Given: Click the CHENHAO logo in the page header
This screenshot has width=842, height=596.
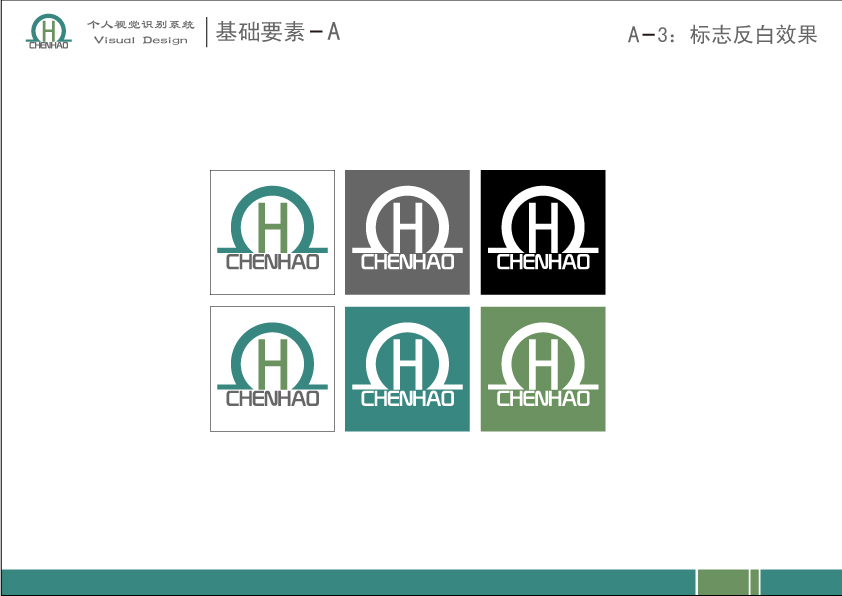Looking at the screenshot, I should coord(48,32).
